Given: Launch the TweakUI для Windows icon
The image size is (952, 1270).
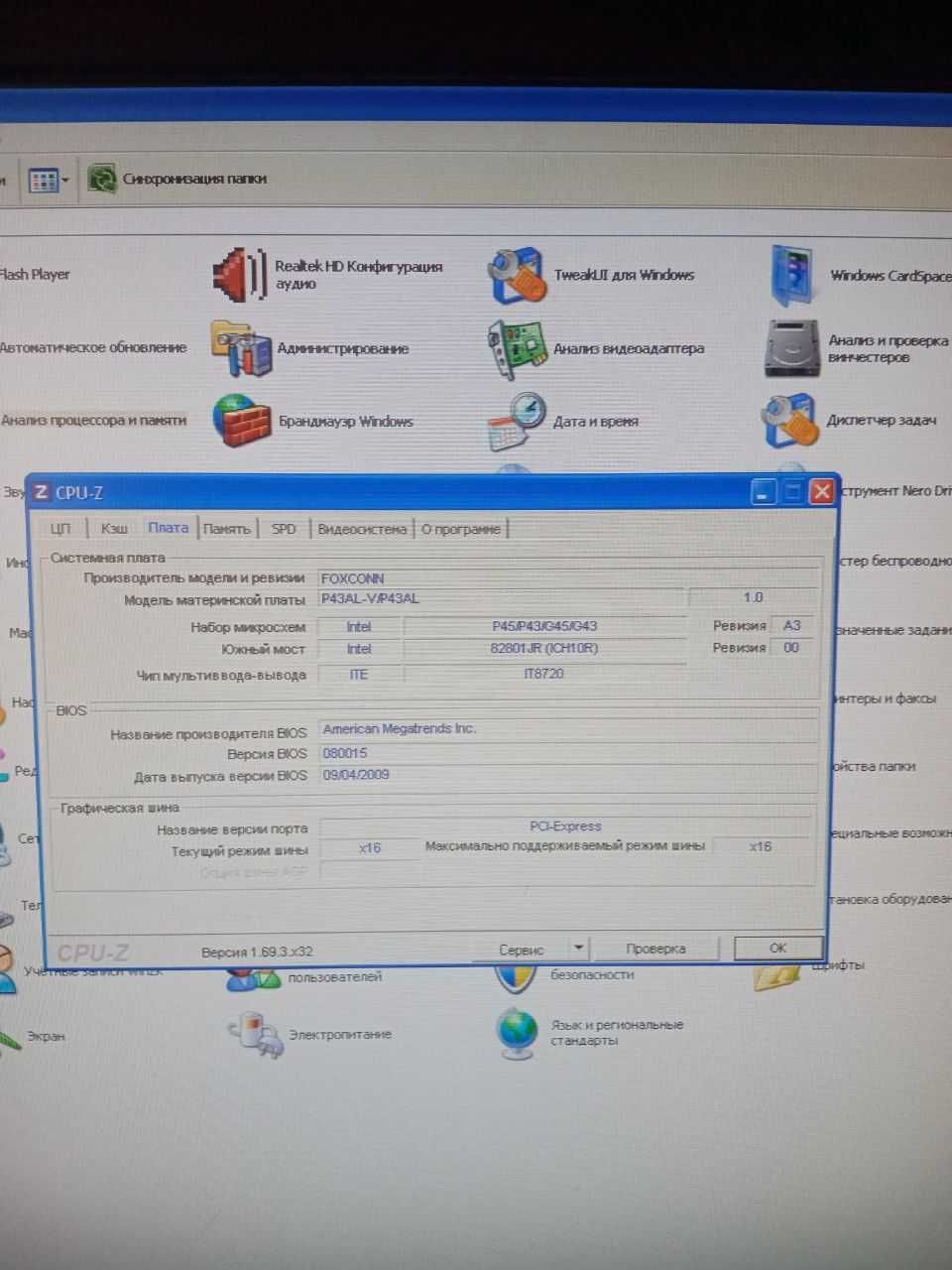Looking at the screenshot, I should click(x=516, y=275).
